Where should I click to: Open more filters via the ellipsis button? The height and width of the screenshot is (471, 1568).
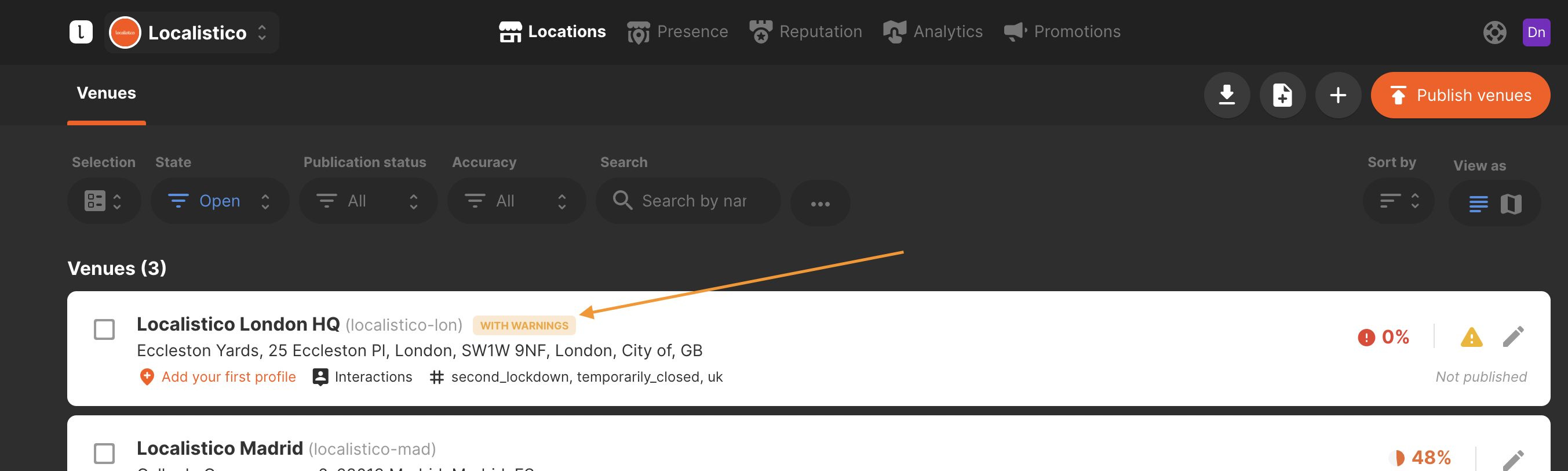(820, 204)
